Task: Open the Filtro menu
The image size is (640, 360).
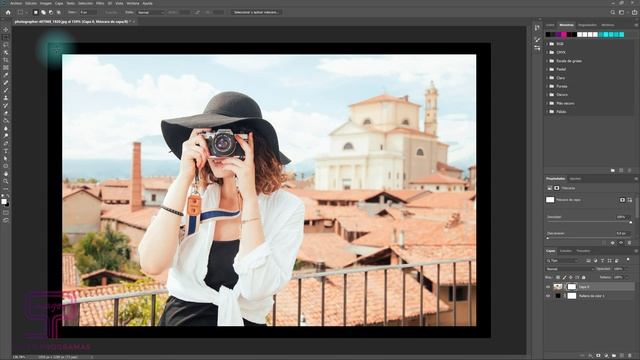Action: tap(100, 3)
